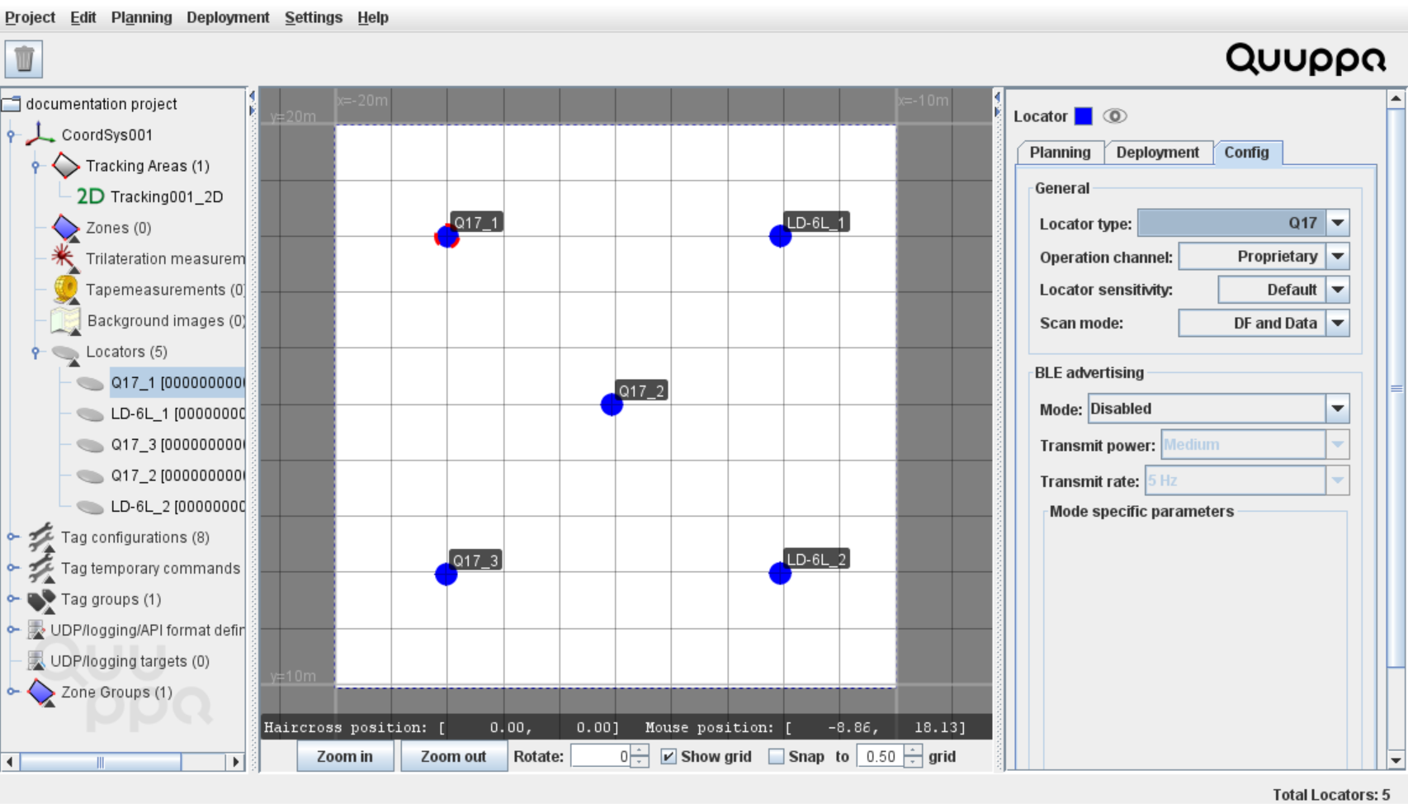
Task: Open the BLE advertising Mode dropdown
Action: pyautogui.click(x=1338, y=408)
